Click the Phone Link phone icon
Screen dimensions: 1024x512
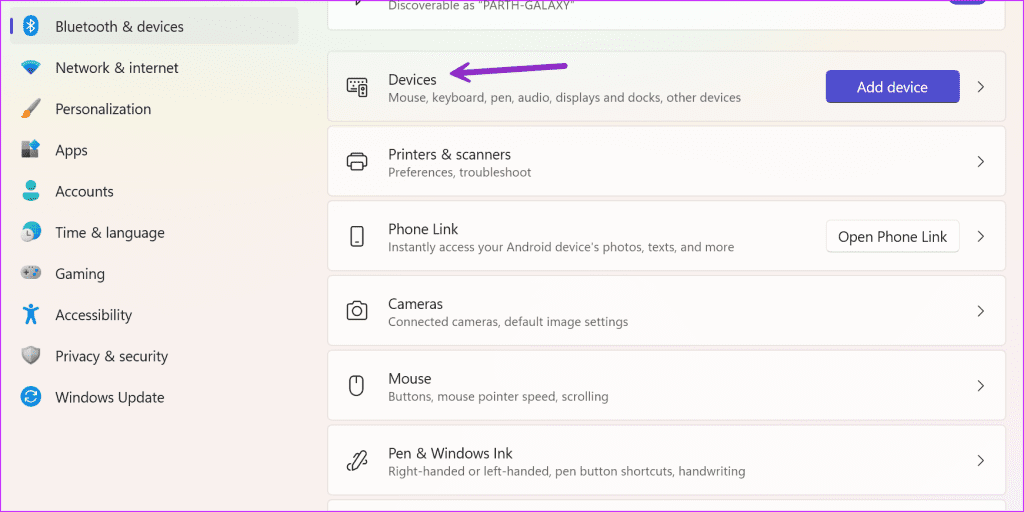(357, 236)
